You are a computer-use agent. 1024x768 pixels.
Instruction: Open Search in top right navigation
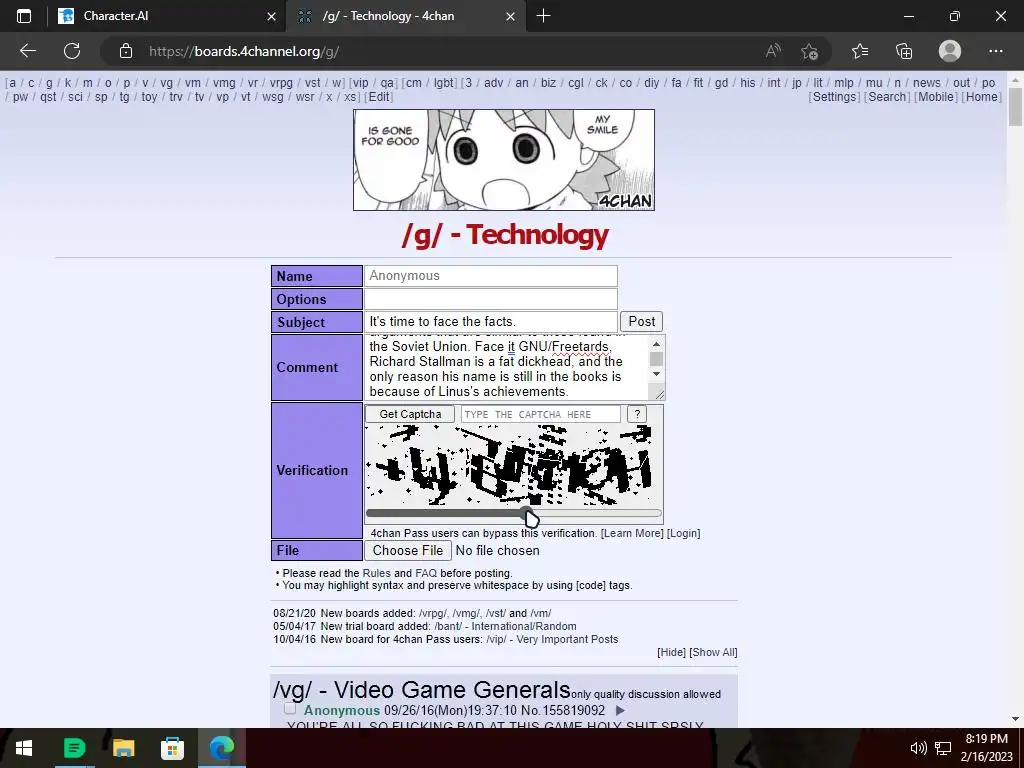pos(887,97)
